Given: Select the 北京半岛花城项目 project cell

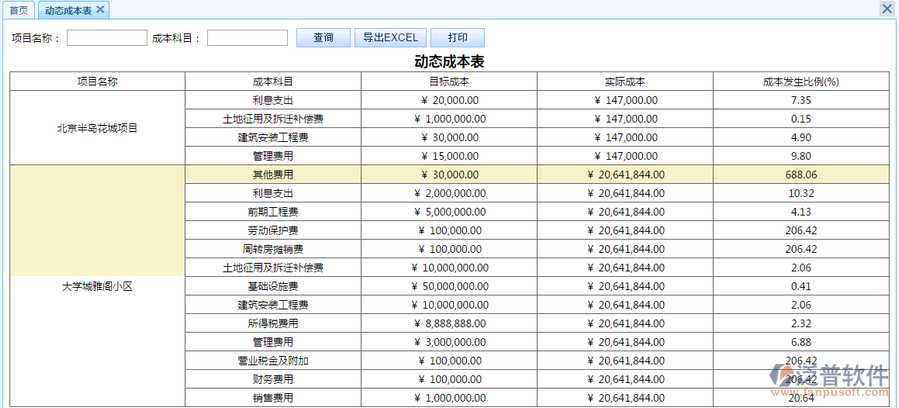Looking at the screenshot, I should (97, 128).
